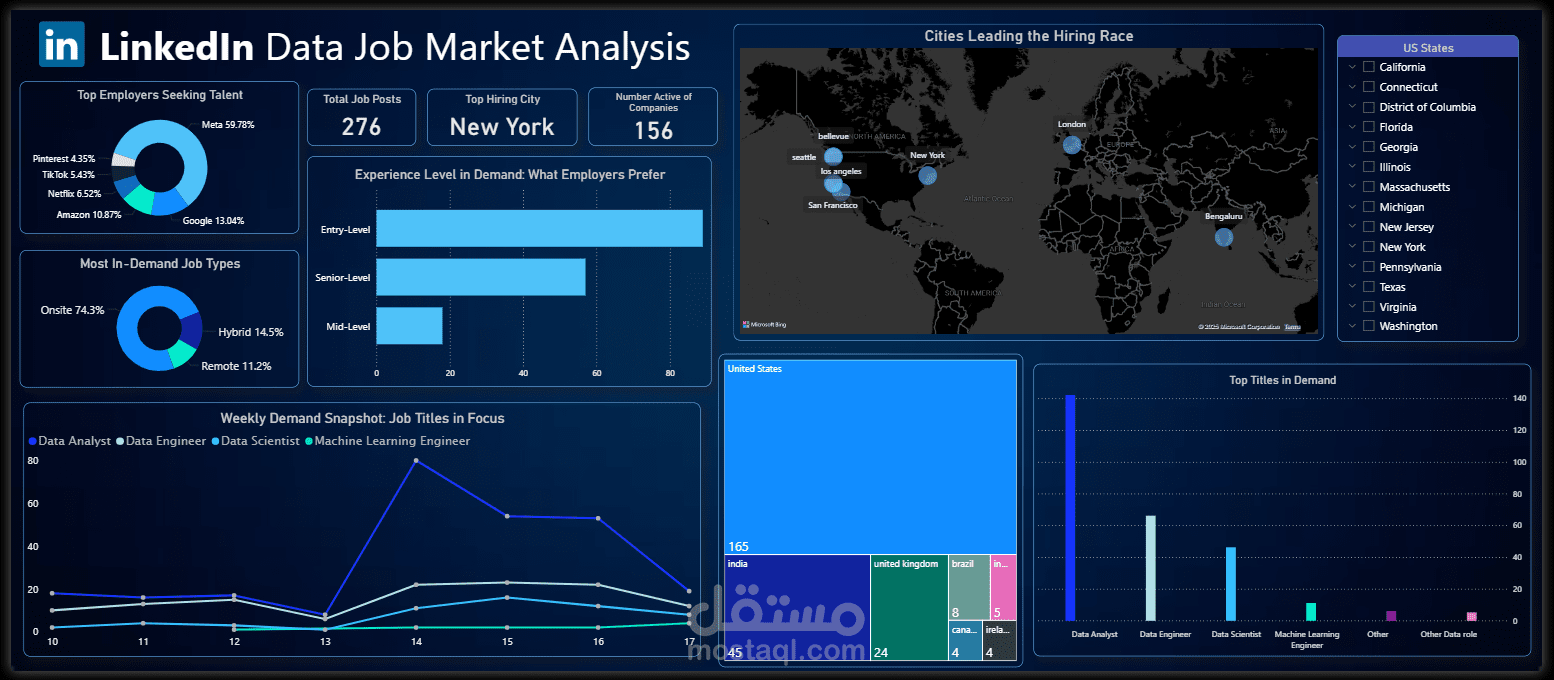Click the 'los angeles' map label

coord(840,171)
